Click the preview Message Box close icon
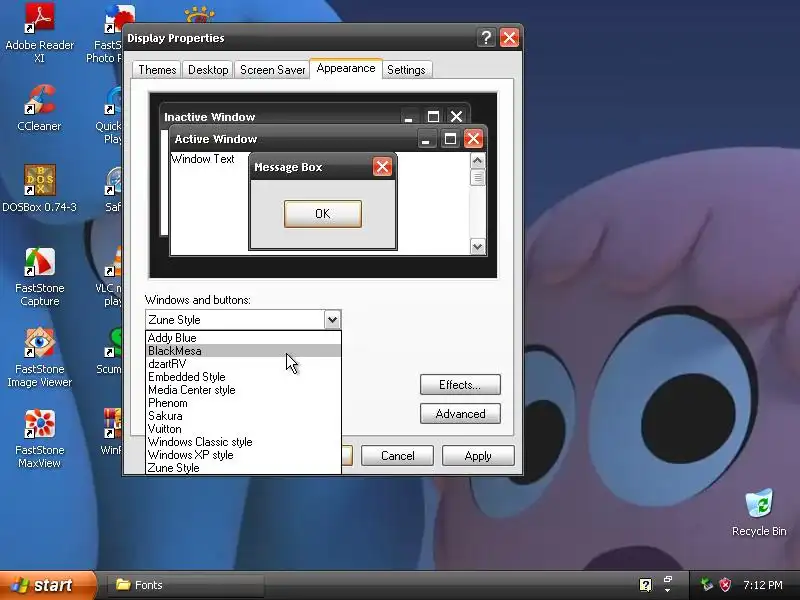800x600 pixels. coord(382,167)
